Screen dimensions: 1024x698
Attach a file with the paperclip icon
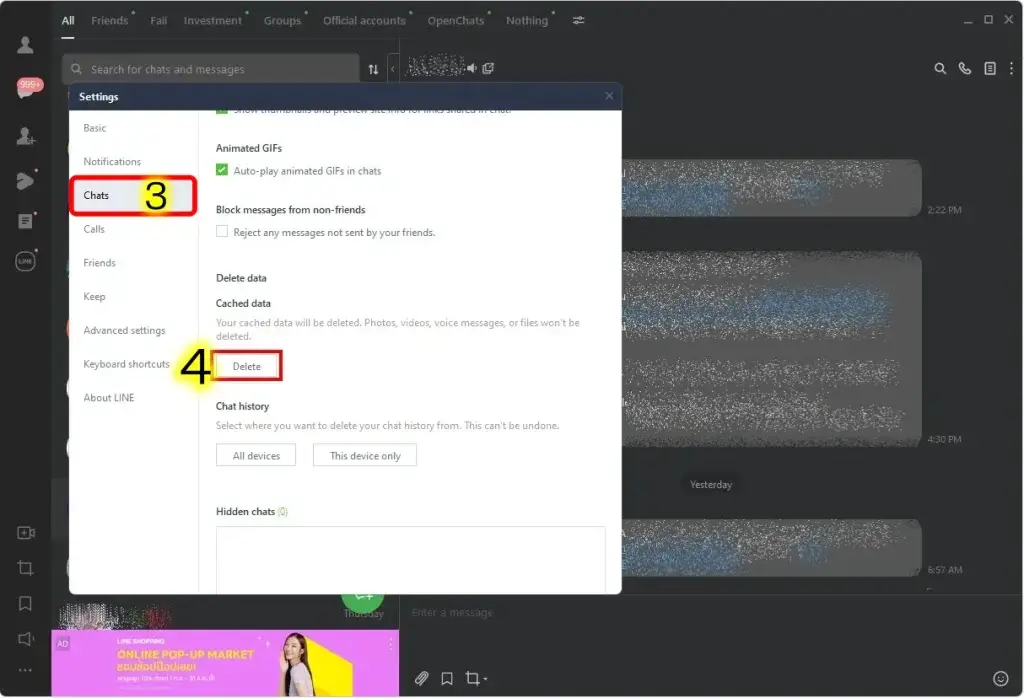coord(422,678)
